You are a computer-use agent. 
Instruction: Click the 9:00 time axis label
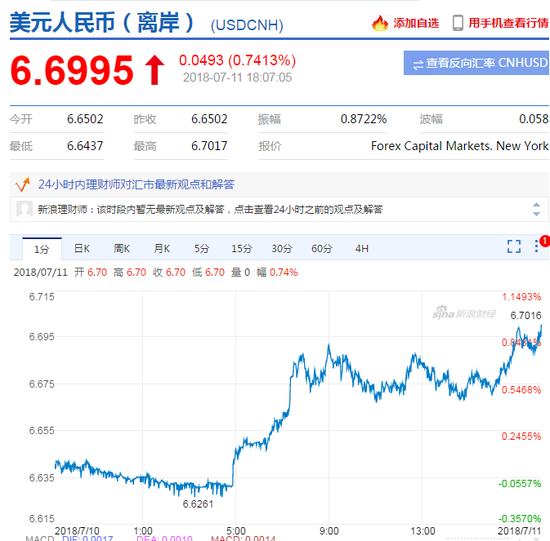pos(329,531)
